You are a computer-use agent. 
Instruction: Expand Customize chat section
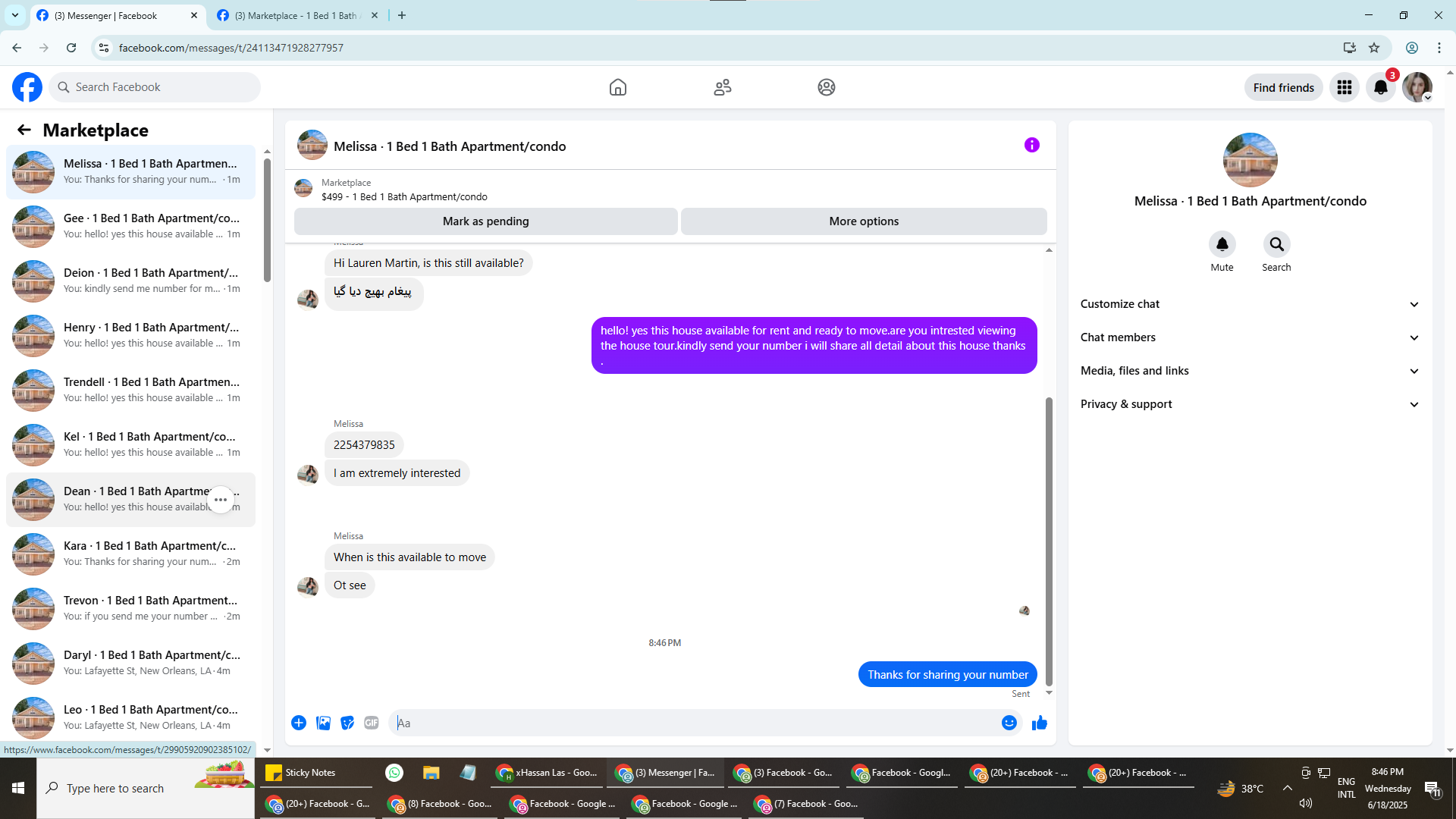coord(1250,304)
